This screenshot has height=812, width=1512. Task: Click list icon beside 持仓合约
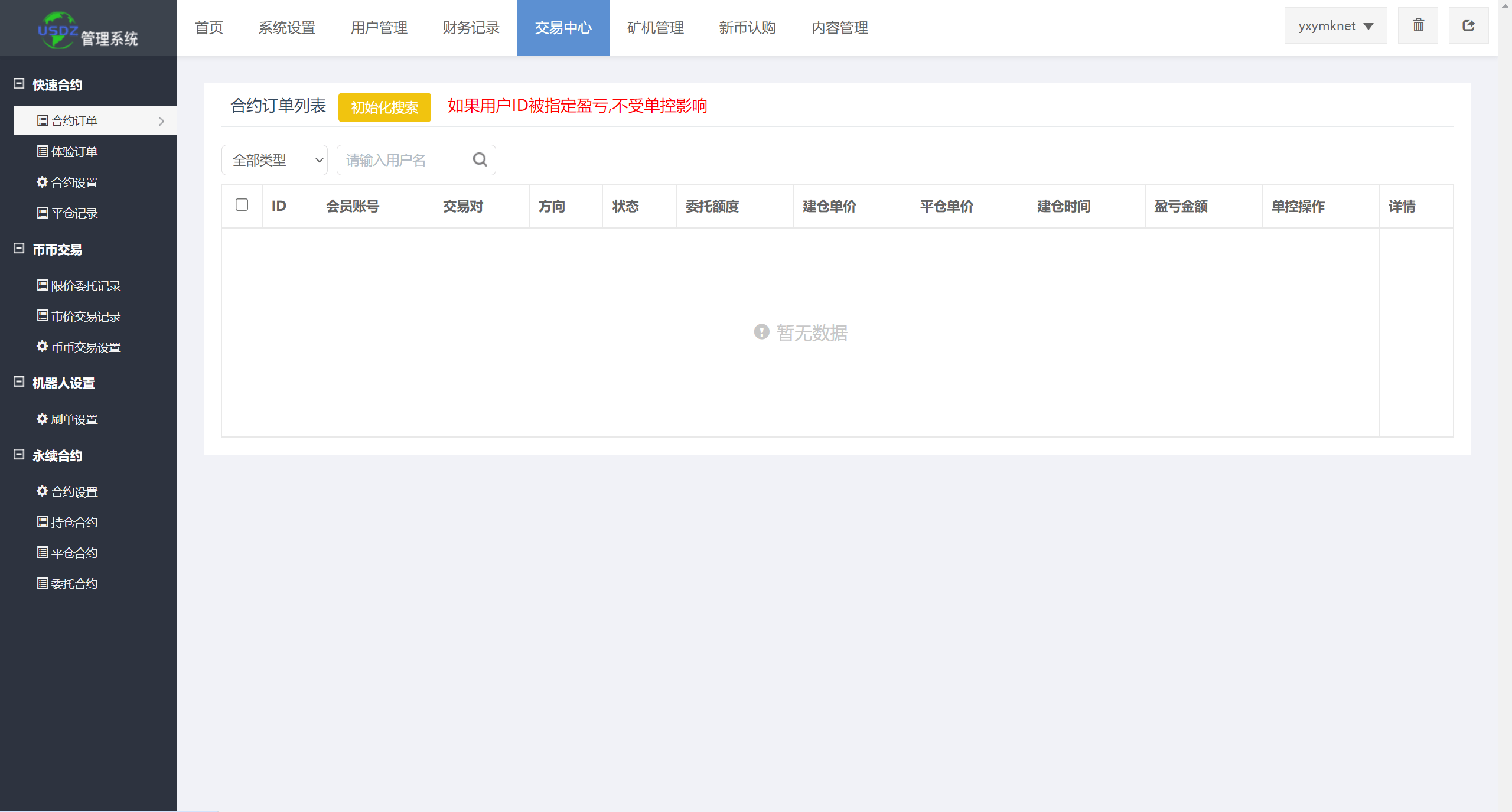pyautogui.click(x=43, y=522)
